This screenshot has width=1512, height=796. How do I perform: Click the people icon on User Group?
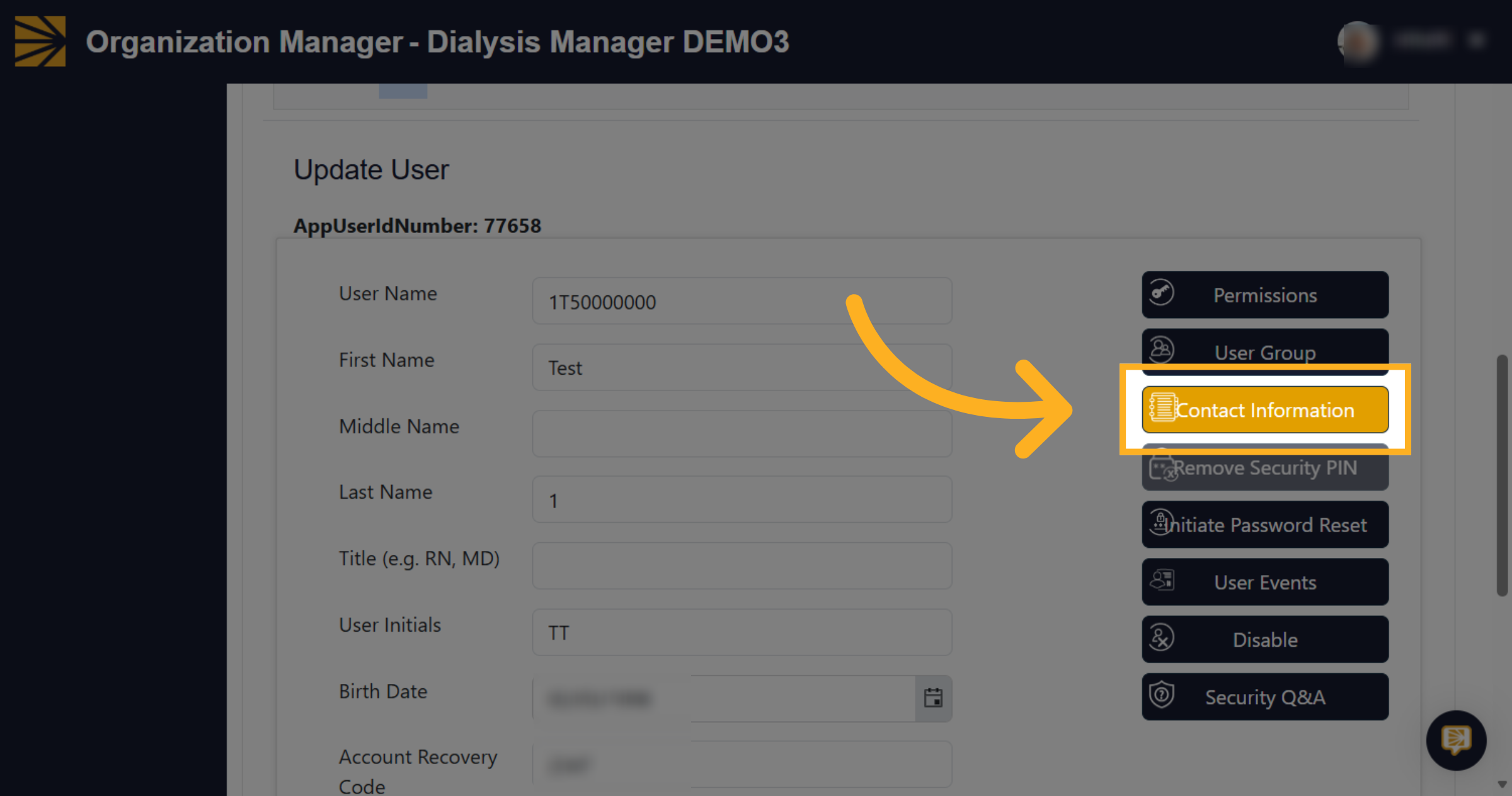coord(1162,350)
